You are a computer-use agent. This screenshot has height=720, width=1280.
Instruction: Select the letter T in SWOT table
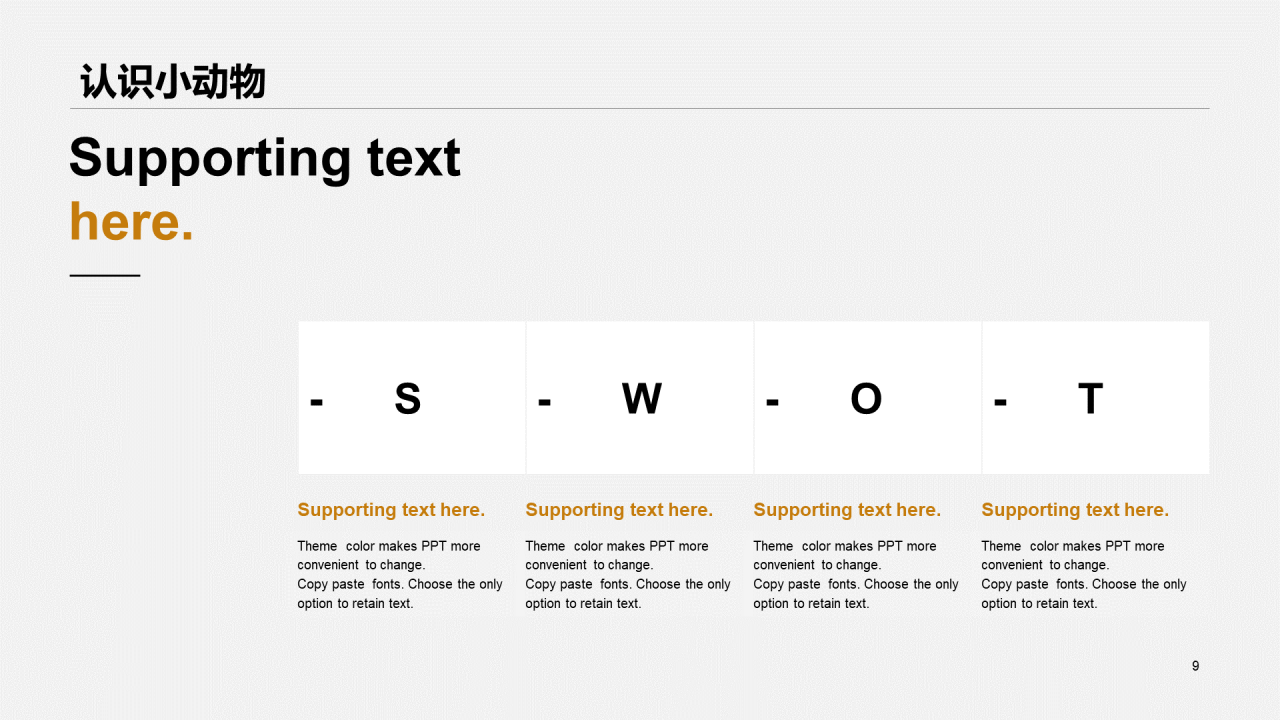[x=1090, y=399]
